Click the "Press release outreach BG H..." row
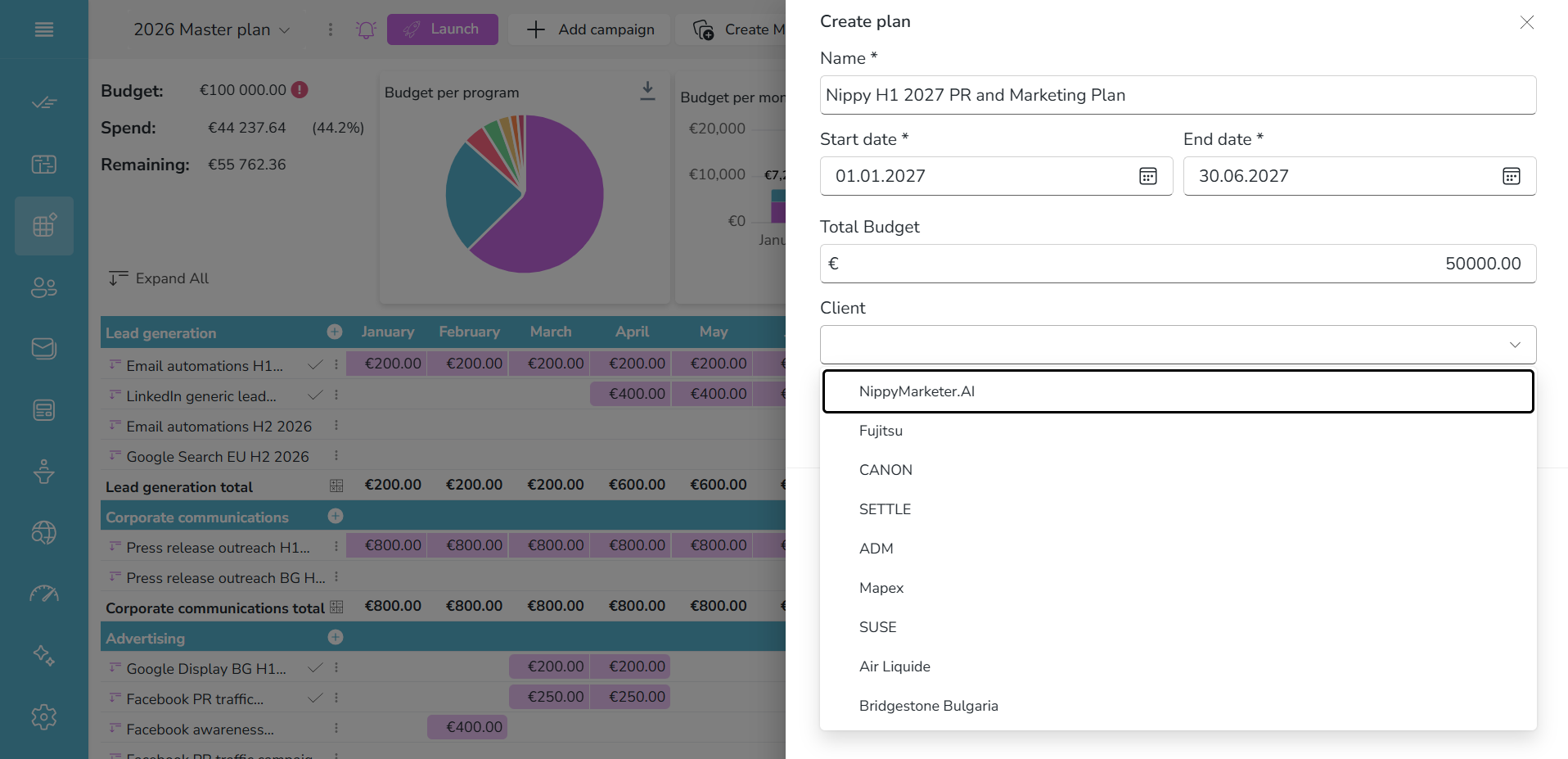This screenshot has width=1568, height=759. coord(226,578)
